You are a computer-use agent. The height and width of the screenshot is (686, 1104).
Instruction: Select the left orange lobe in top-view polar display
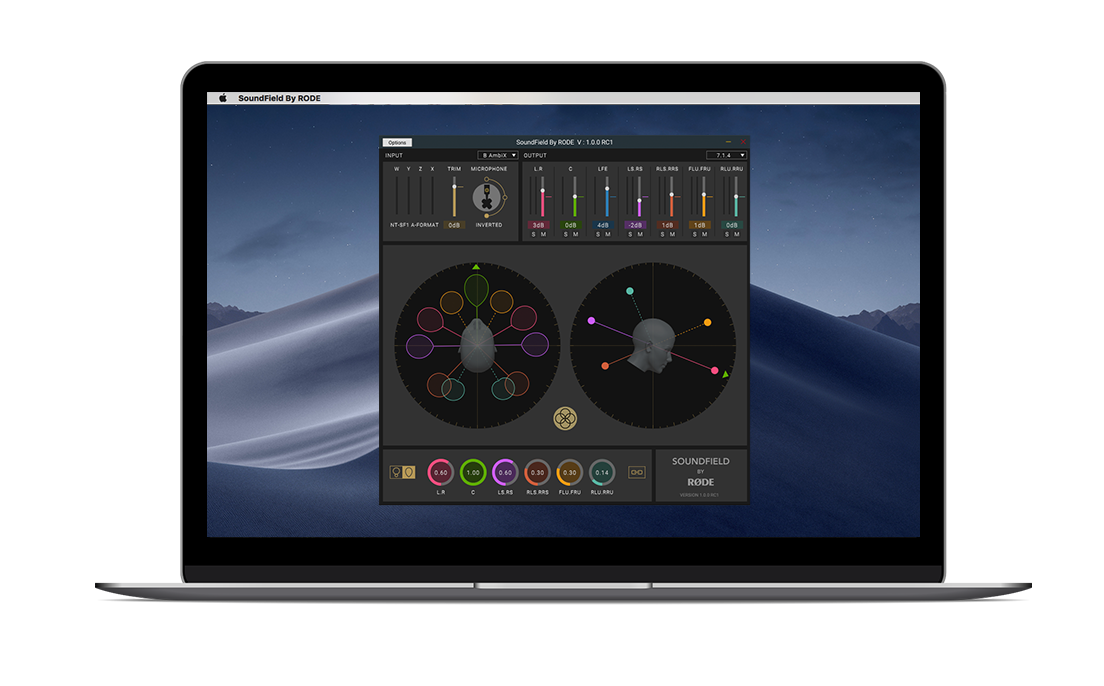(451, 303)
